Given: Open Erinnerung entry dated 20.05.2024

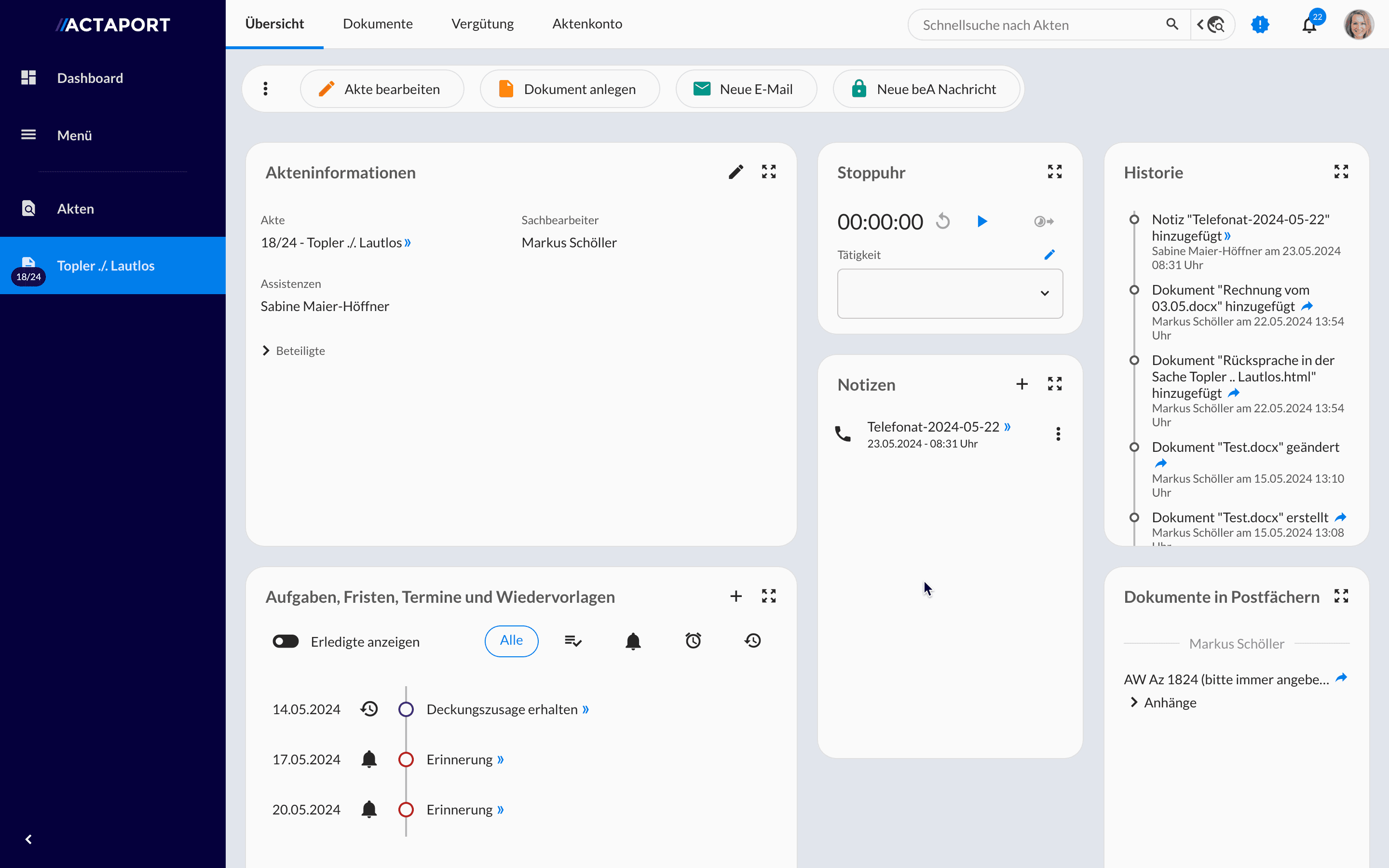Looking at the screenshot, I should click(x=465, y=810).
